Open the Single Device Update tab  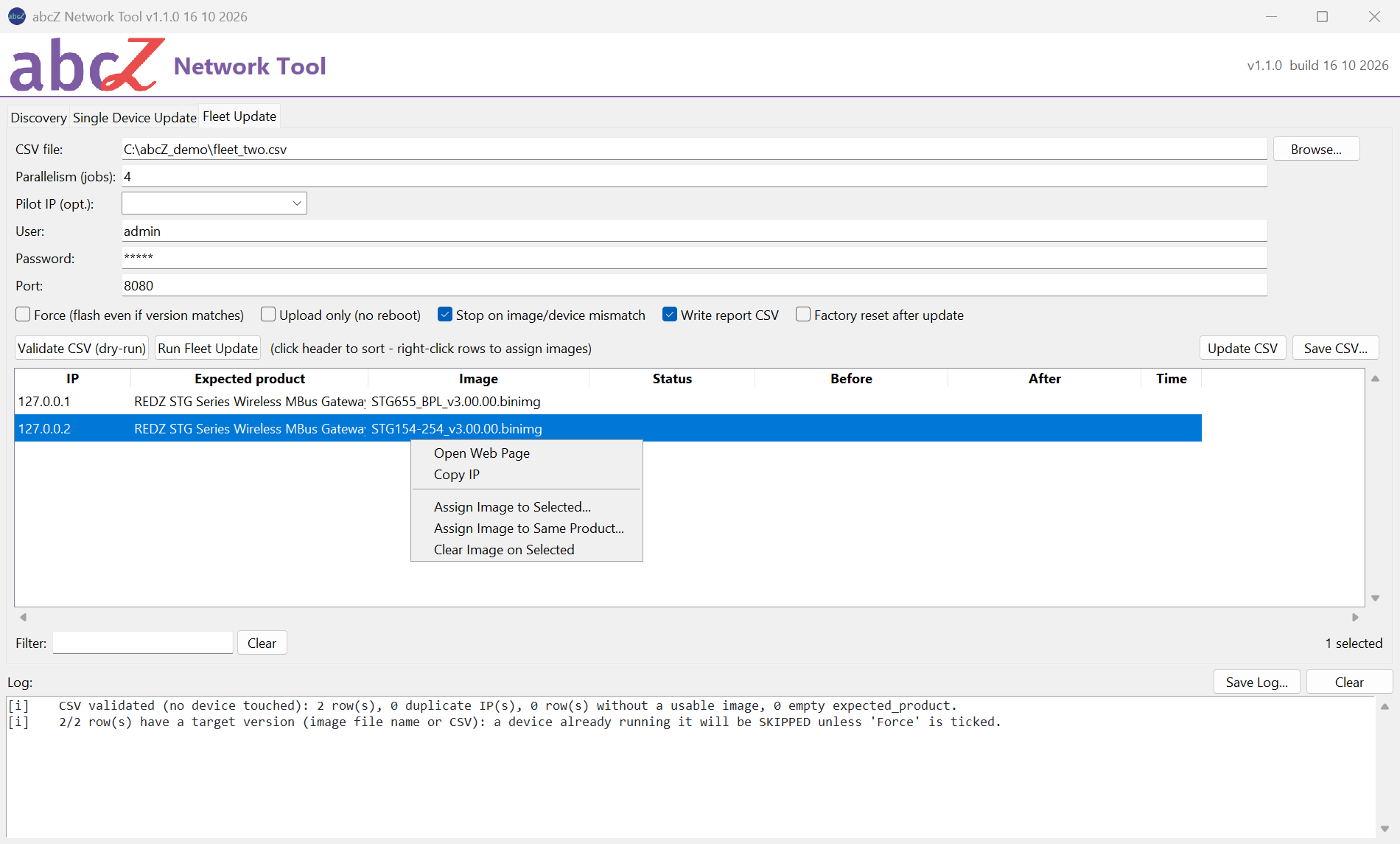134,117
